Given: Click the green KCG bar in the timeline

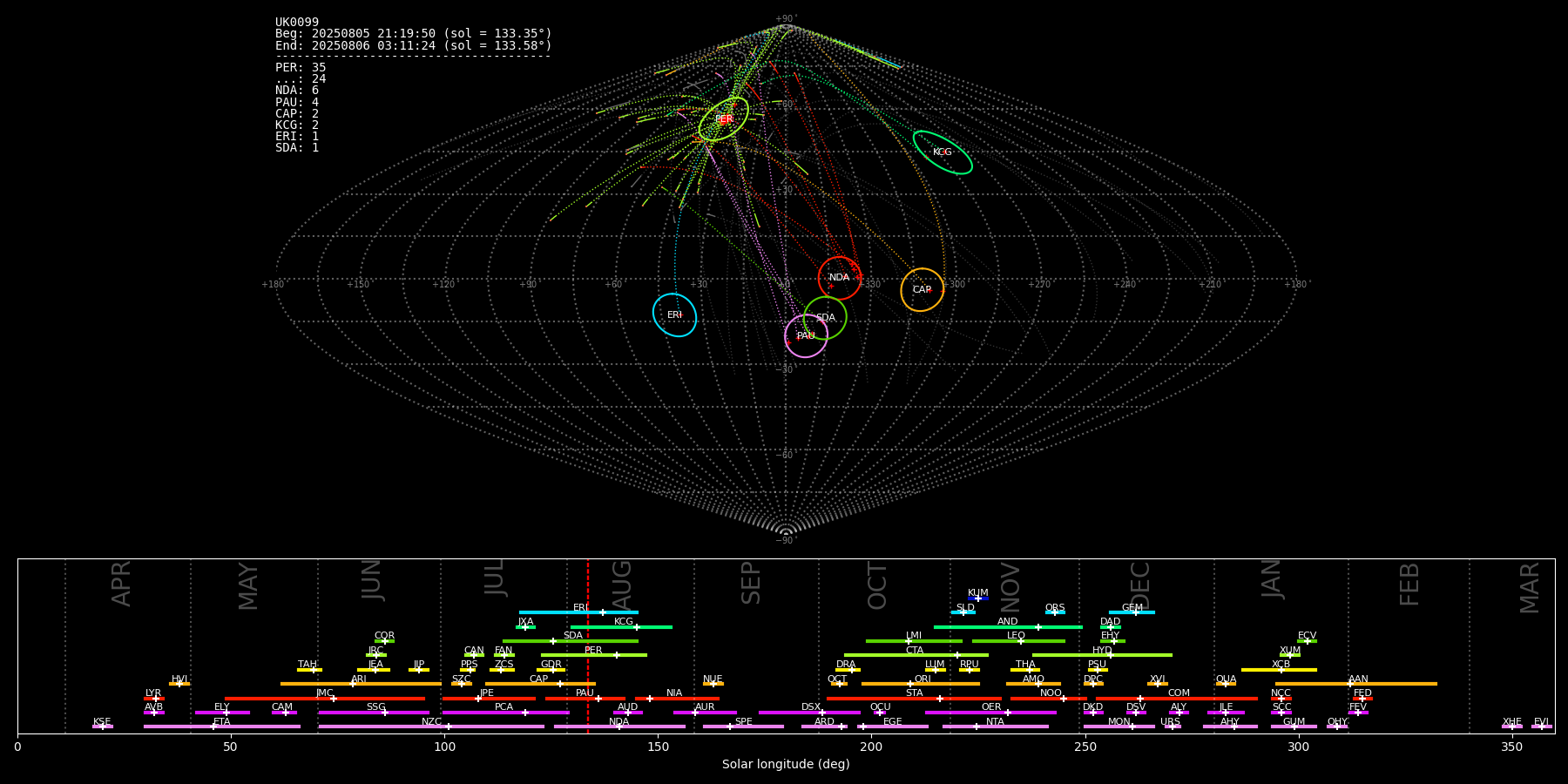Looking at the screenshot, I should tap(621, 626).
